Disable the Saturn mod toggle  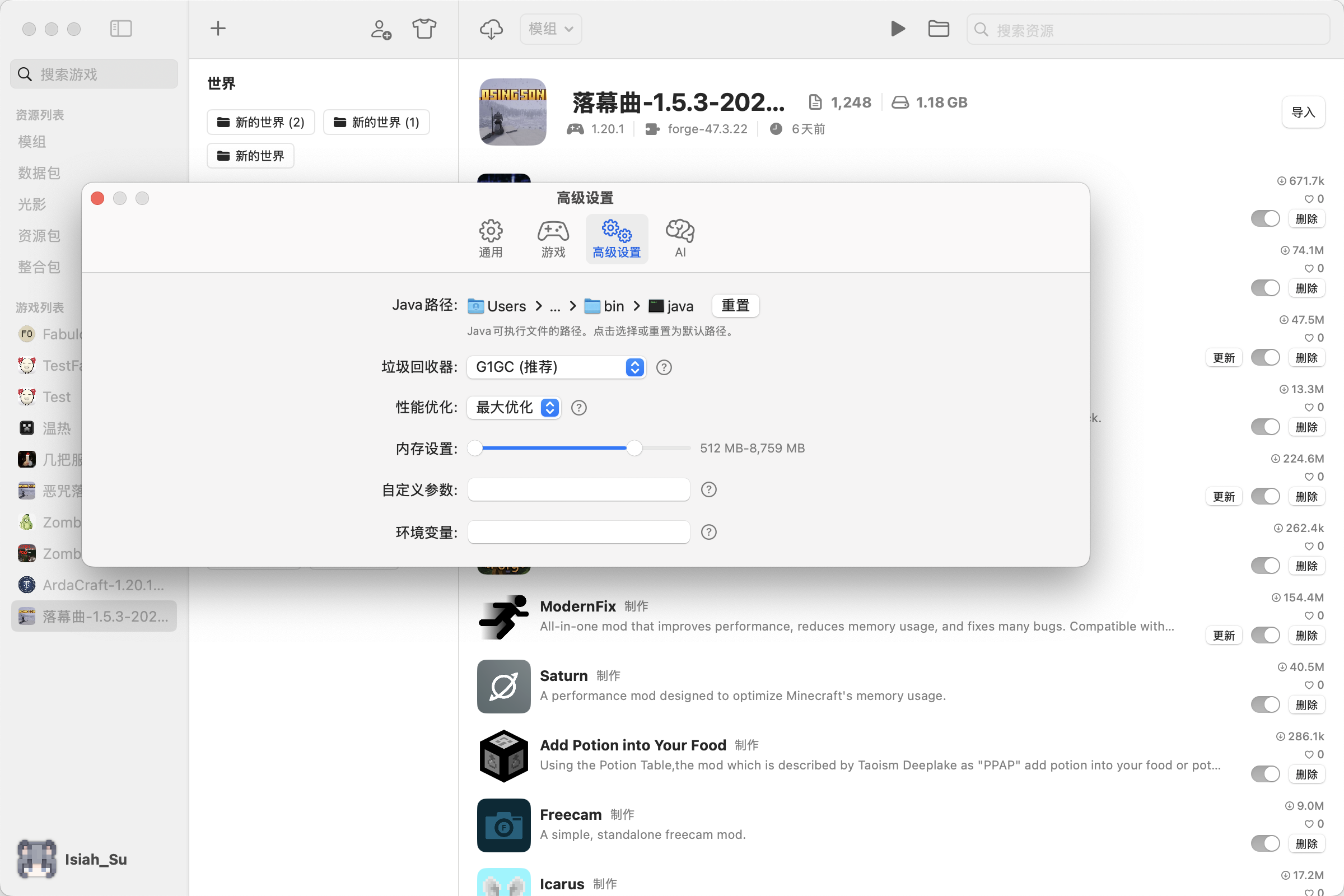click(1265, 704)
